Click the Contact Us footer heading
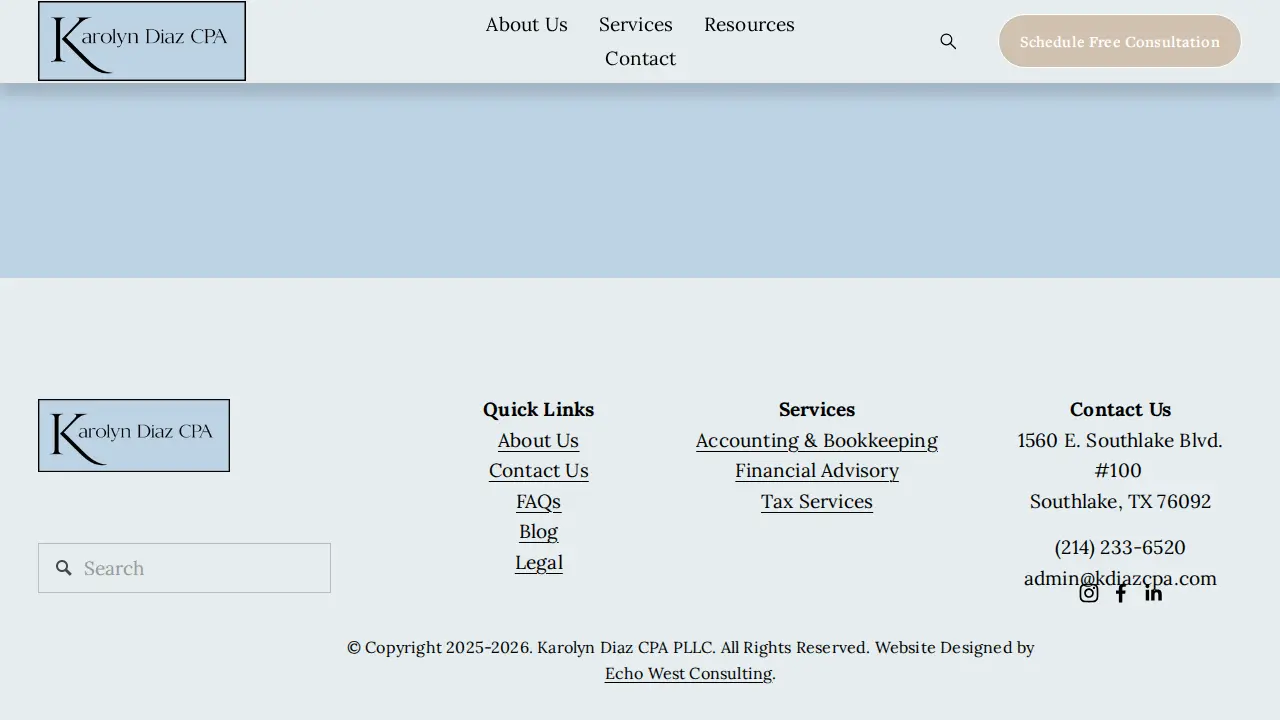 (1120, 409)
